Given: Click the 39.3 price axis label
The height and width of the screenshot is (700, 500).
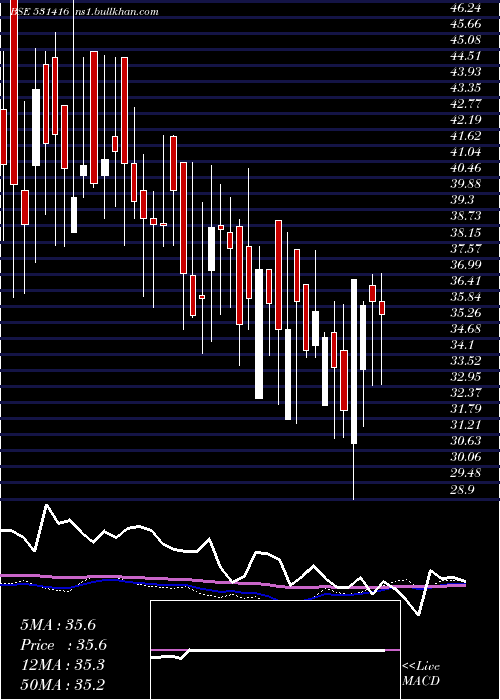Looking at the screenshot, I should pyautogui.click(x=462, y=200).
